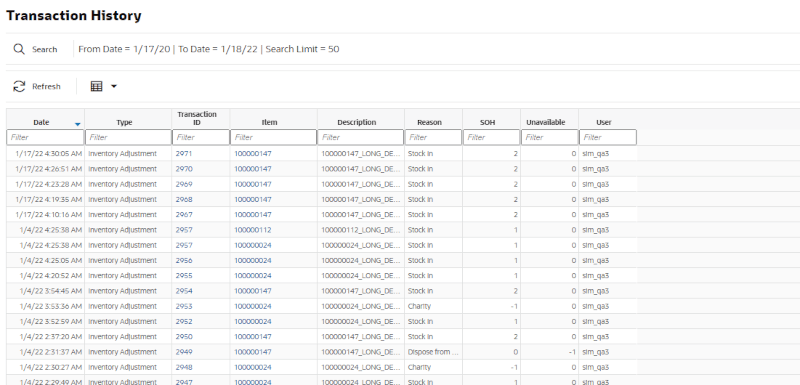
Task: Focus the Transaction ID filter field
Action: [x=201, y=137]
